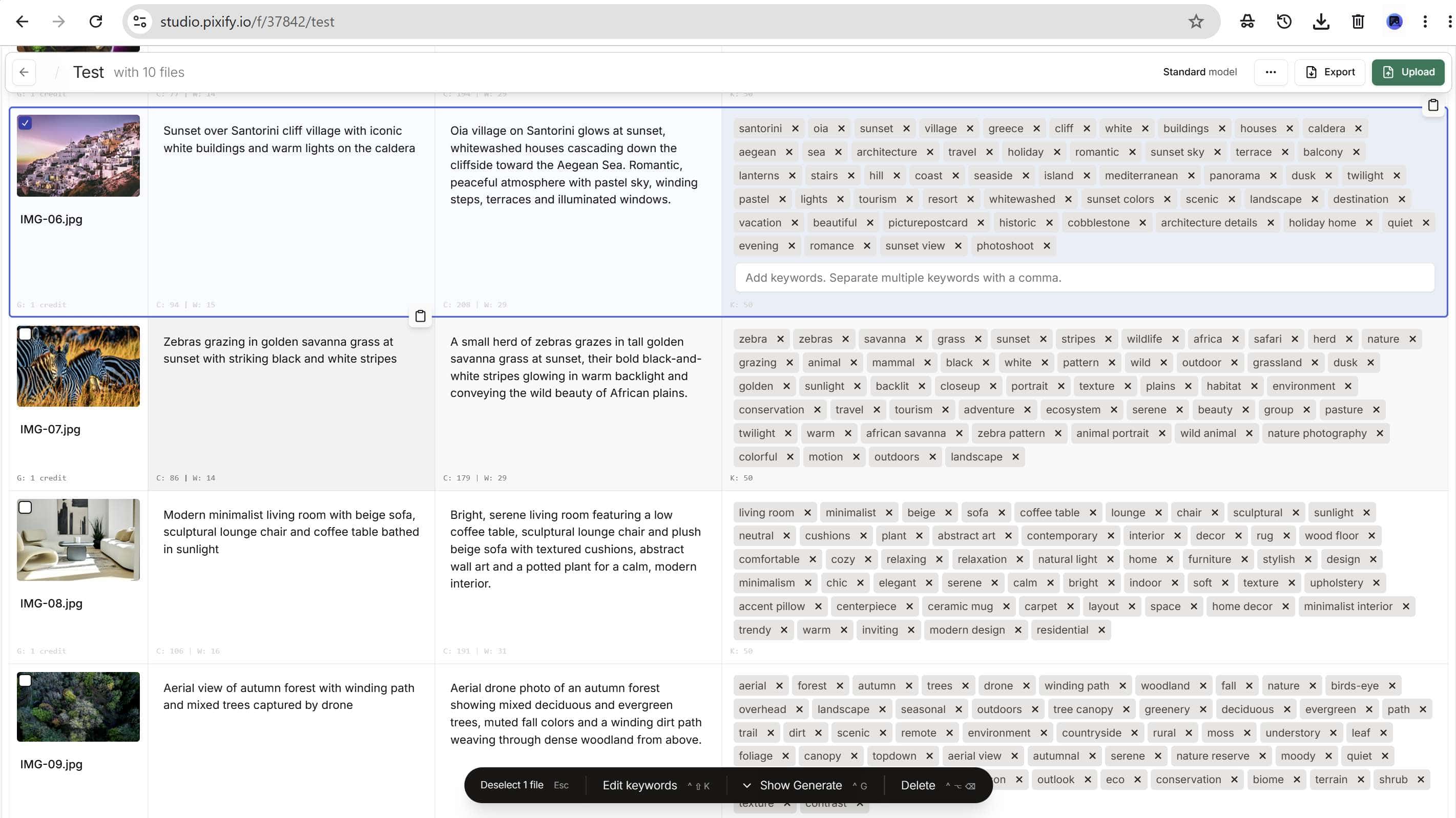Open the profile avatar in browser toolbar
1456x818 pixels.
click(1395, 22)
